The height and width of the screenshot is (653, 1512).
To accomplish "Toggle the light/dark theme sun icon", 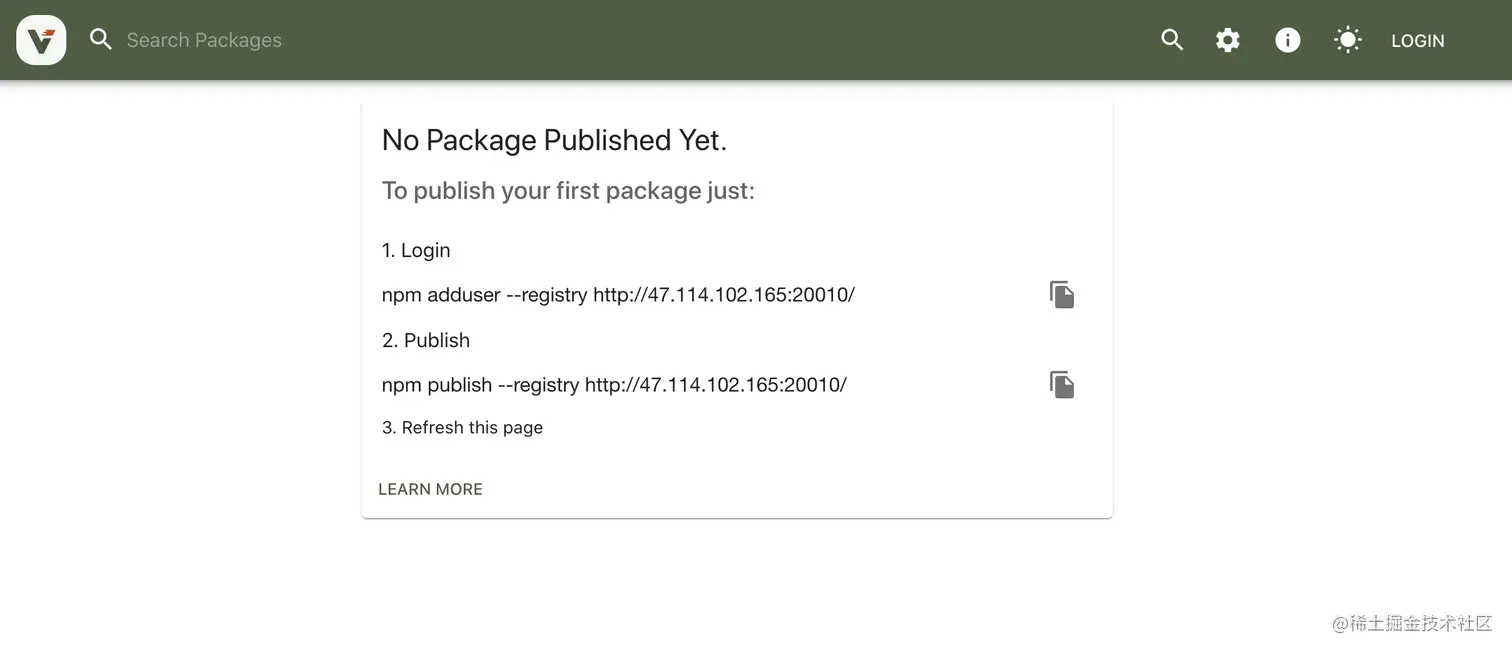I will (x=1348, y=40).
